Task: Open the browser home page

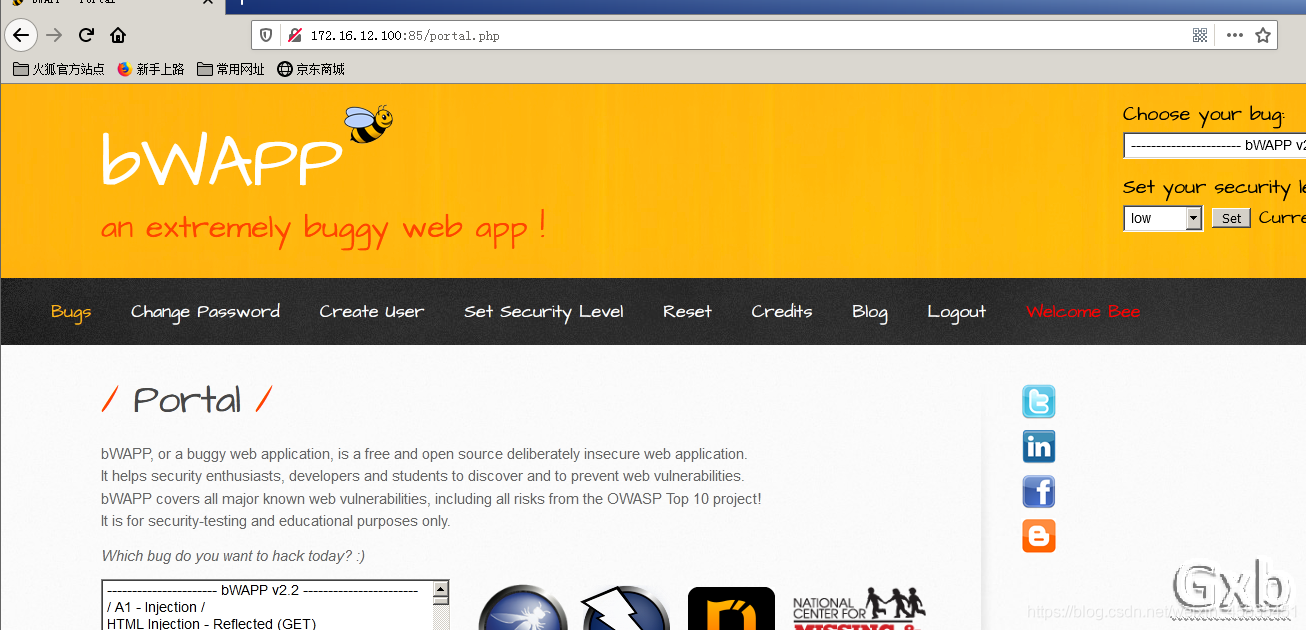Action: click(x=118, y=35)
